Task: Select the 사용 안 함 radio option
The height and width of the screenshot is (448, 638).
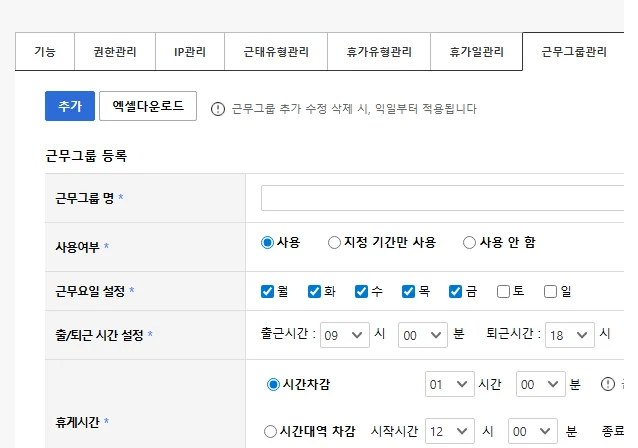Action: (x=469, y=242)
